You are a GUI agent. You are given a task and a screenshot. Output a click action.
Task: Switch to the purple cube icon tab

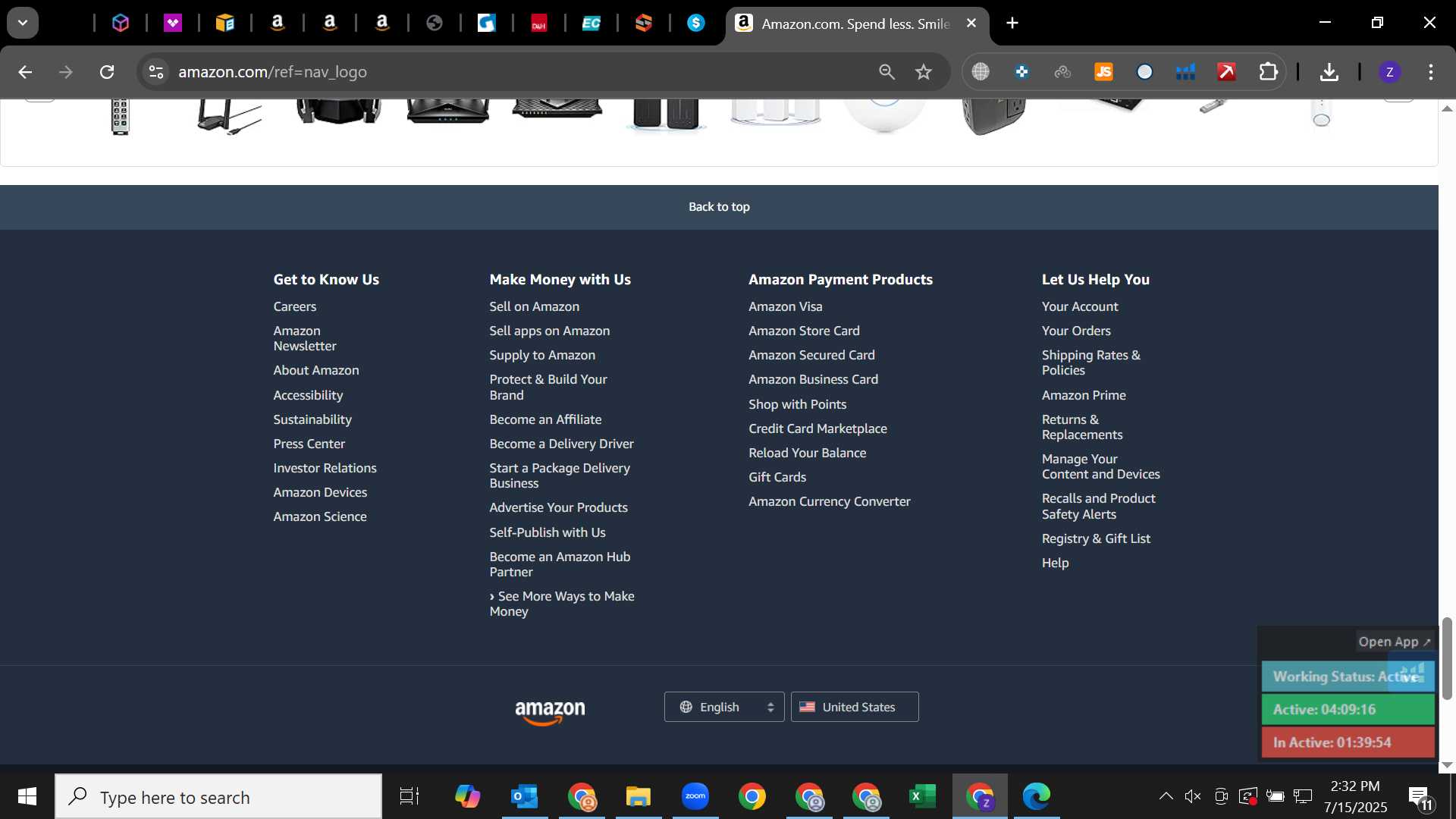pyautogui.click(x=121, y=23)
